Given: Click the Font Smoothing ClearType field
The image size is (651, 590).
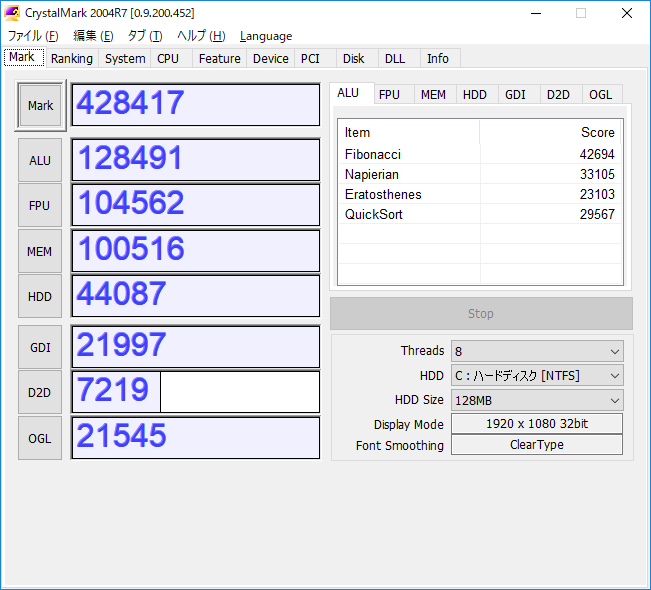Looking at the screenshot, I should pos(537,445).
